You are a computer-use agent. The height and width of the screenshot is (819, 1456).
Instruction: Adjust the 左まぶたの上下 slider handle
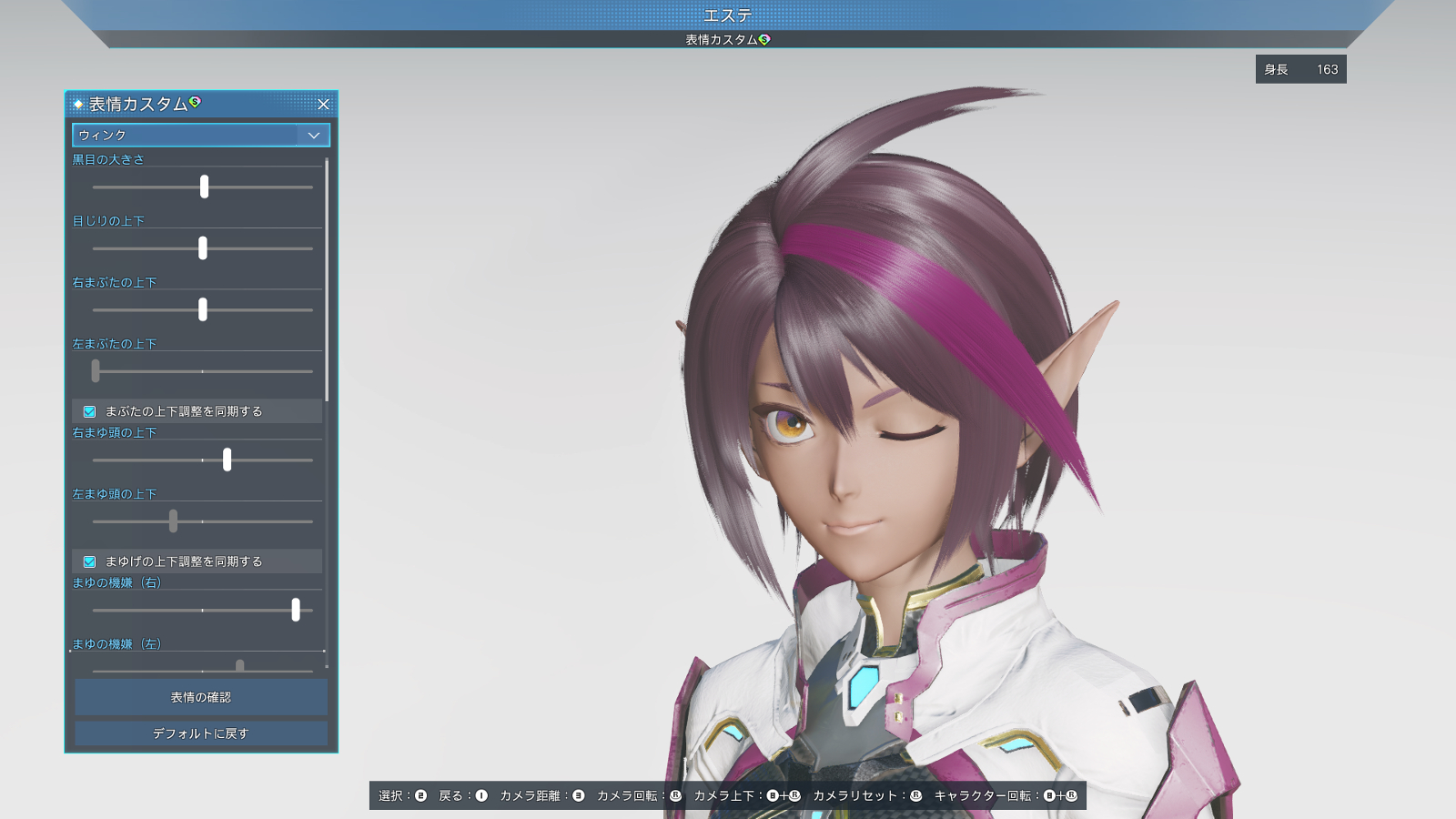96,370
